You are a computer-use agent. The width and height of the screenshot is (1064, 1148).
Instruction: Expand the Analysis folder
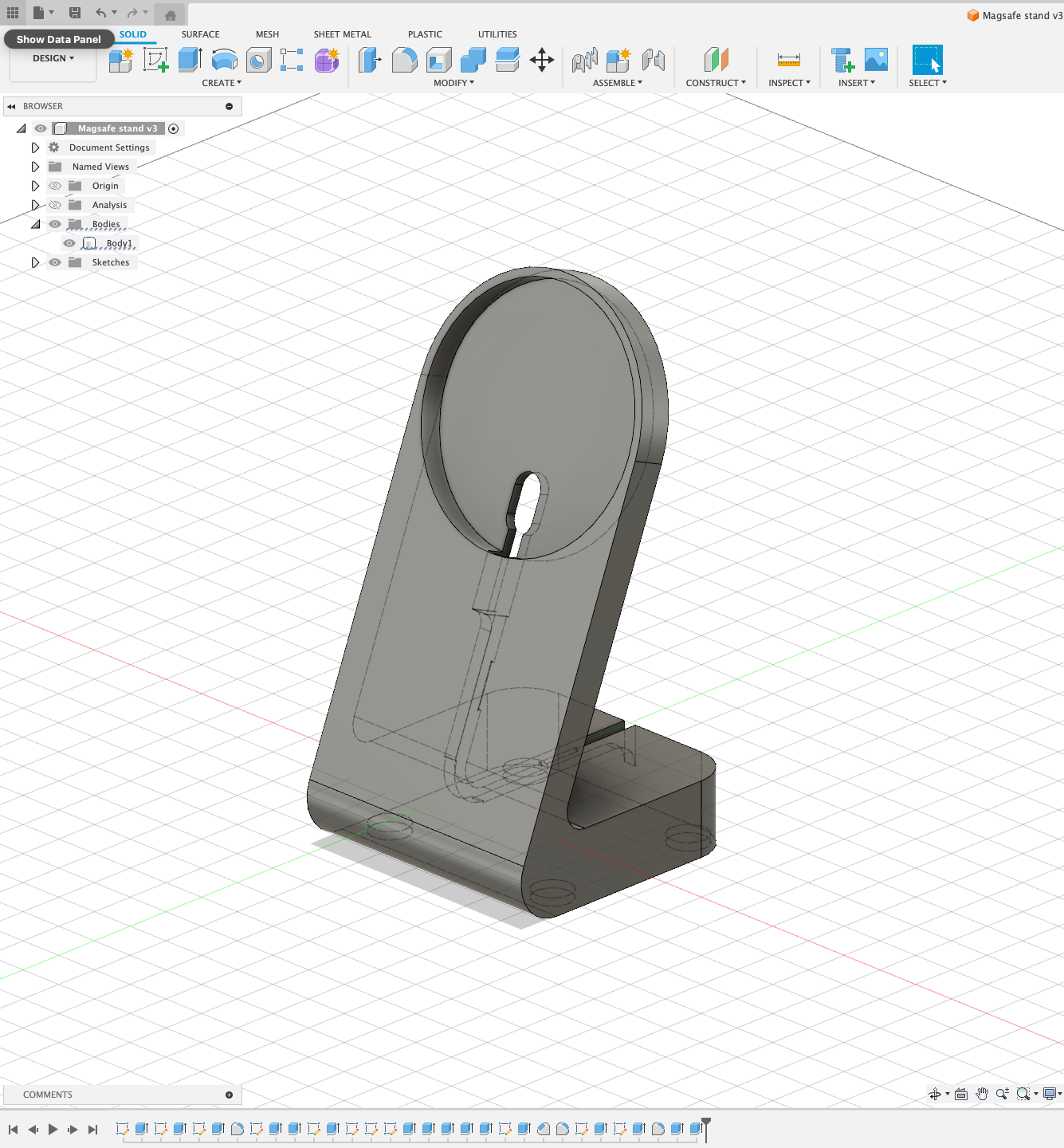(35, 205)
